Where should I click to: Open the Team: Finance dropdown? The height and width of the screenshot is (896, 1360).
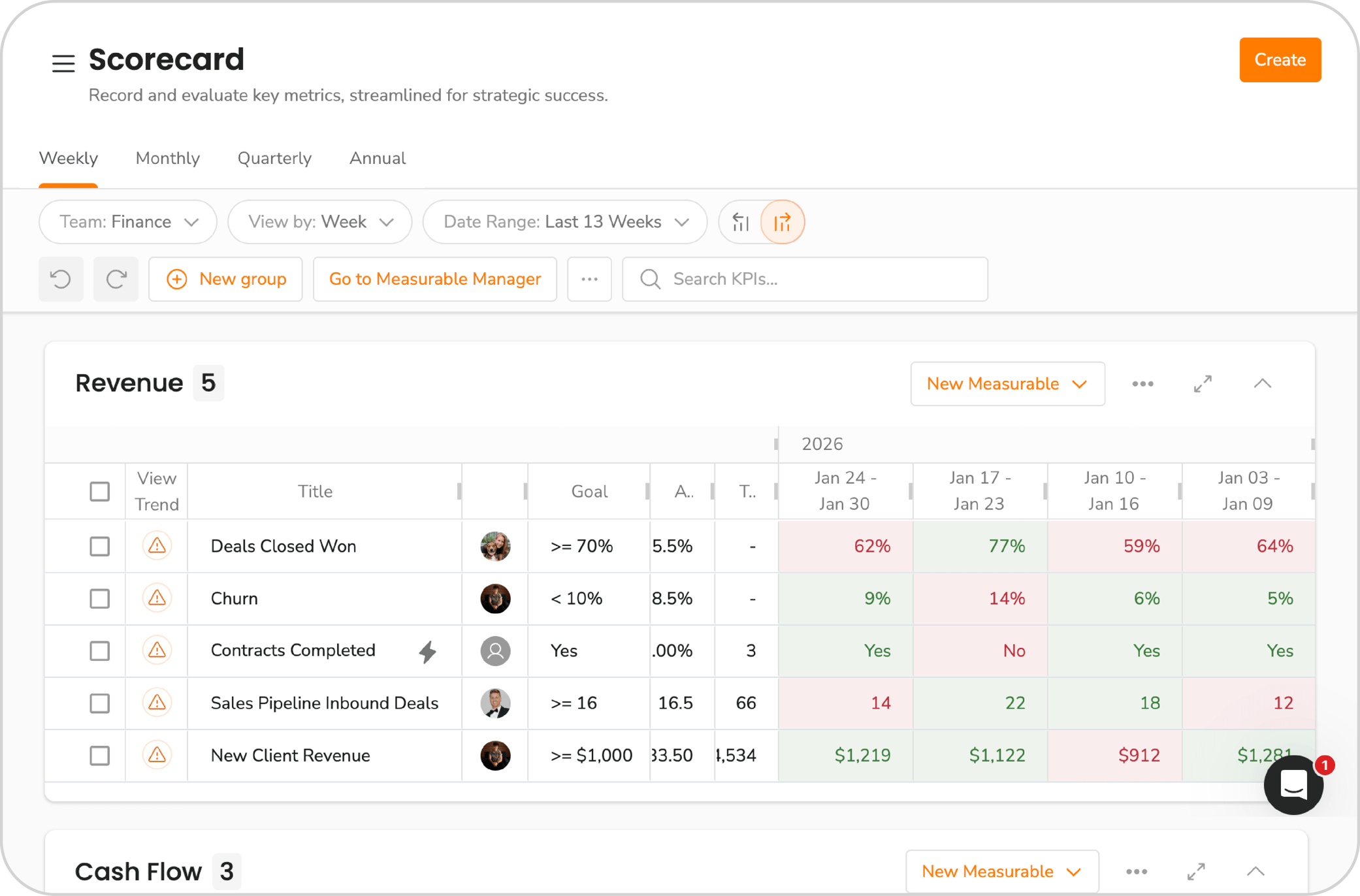pos(128,222)
